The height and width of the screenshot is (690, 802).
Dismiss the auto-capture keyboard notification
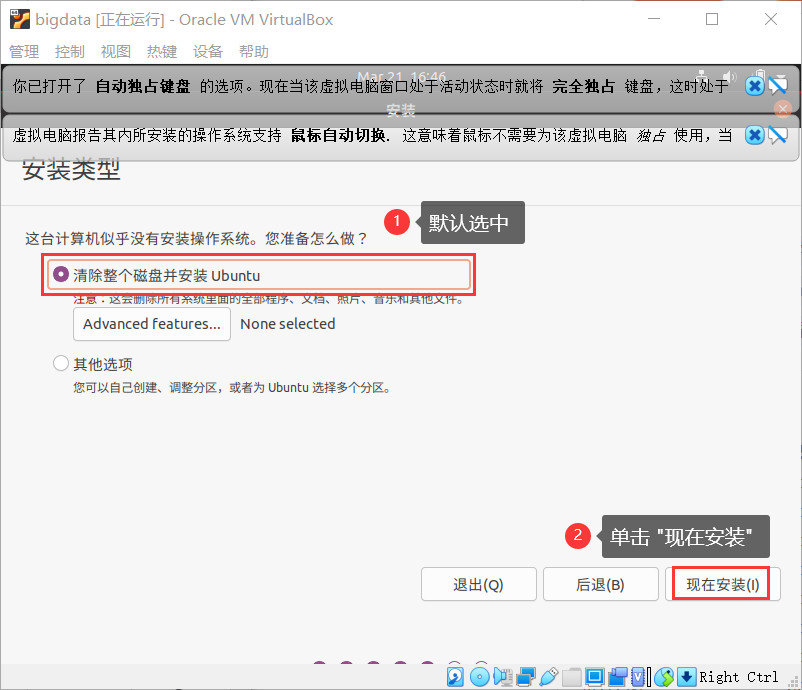pyautogui.click(x=754, y=86)
